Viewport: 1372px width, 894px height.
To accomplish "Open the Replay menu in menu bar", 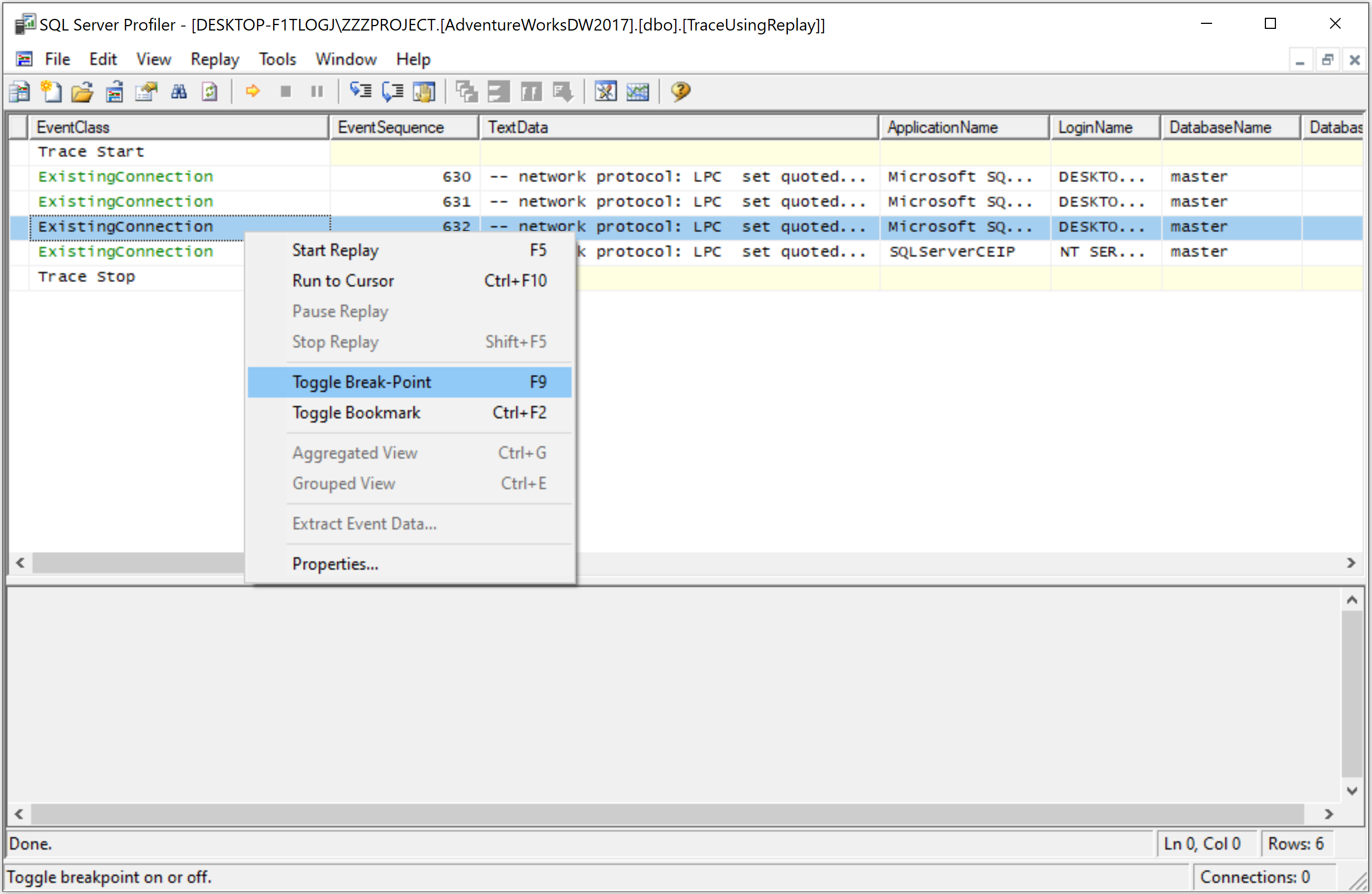I will pyautogui.click(x=214, y=59).
